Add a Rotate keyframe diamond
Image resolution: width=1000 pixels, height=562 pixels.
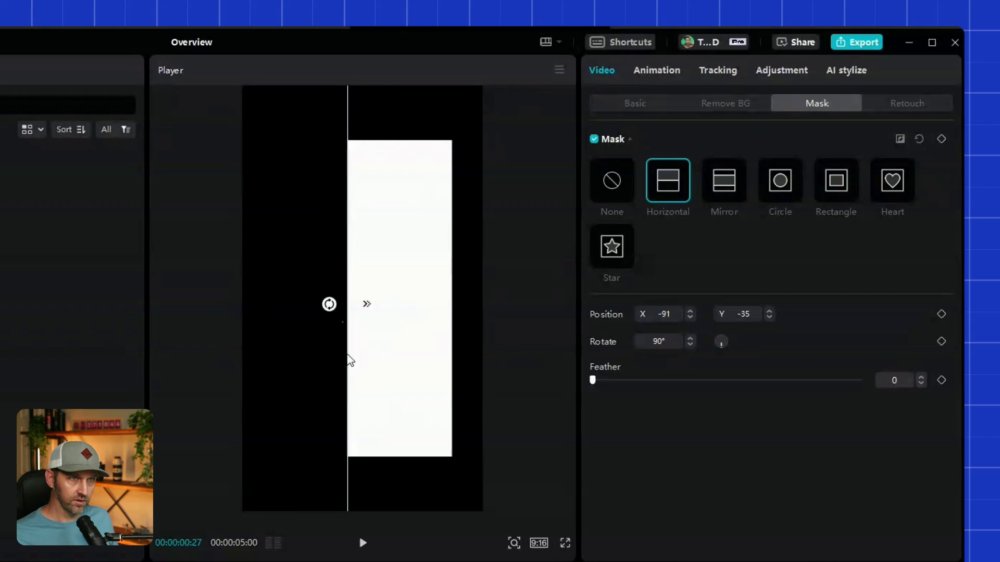click(941, 341)
